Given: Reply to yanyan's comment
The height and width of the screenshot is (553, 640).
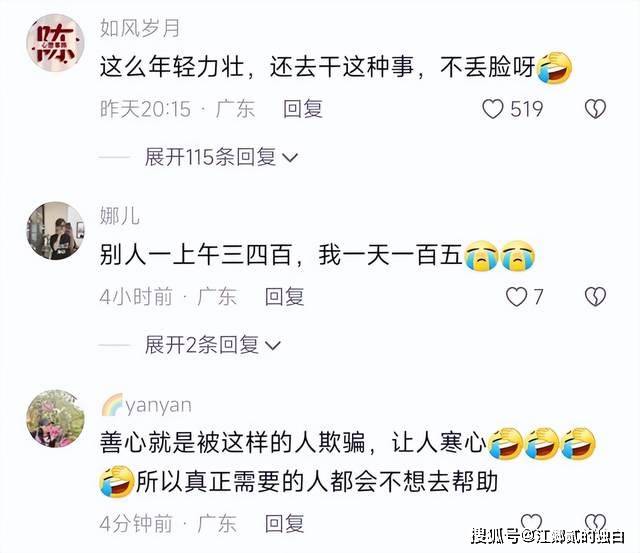Looking at the screenshot, I should (284, 524).
